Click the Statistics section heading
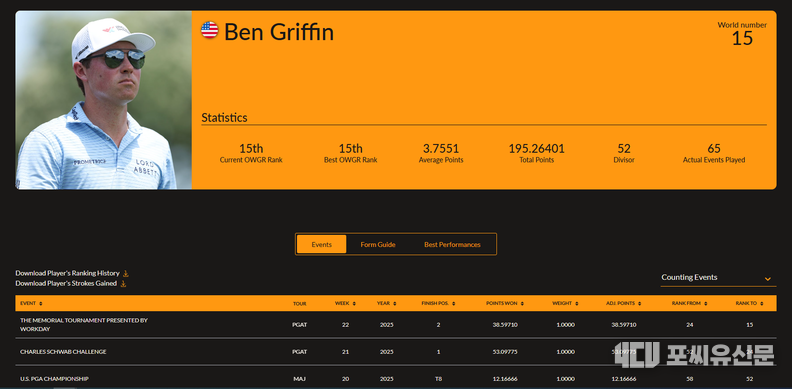This screenshot has height=389, width=792. [224, 118]
